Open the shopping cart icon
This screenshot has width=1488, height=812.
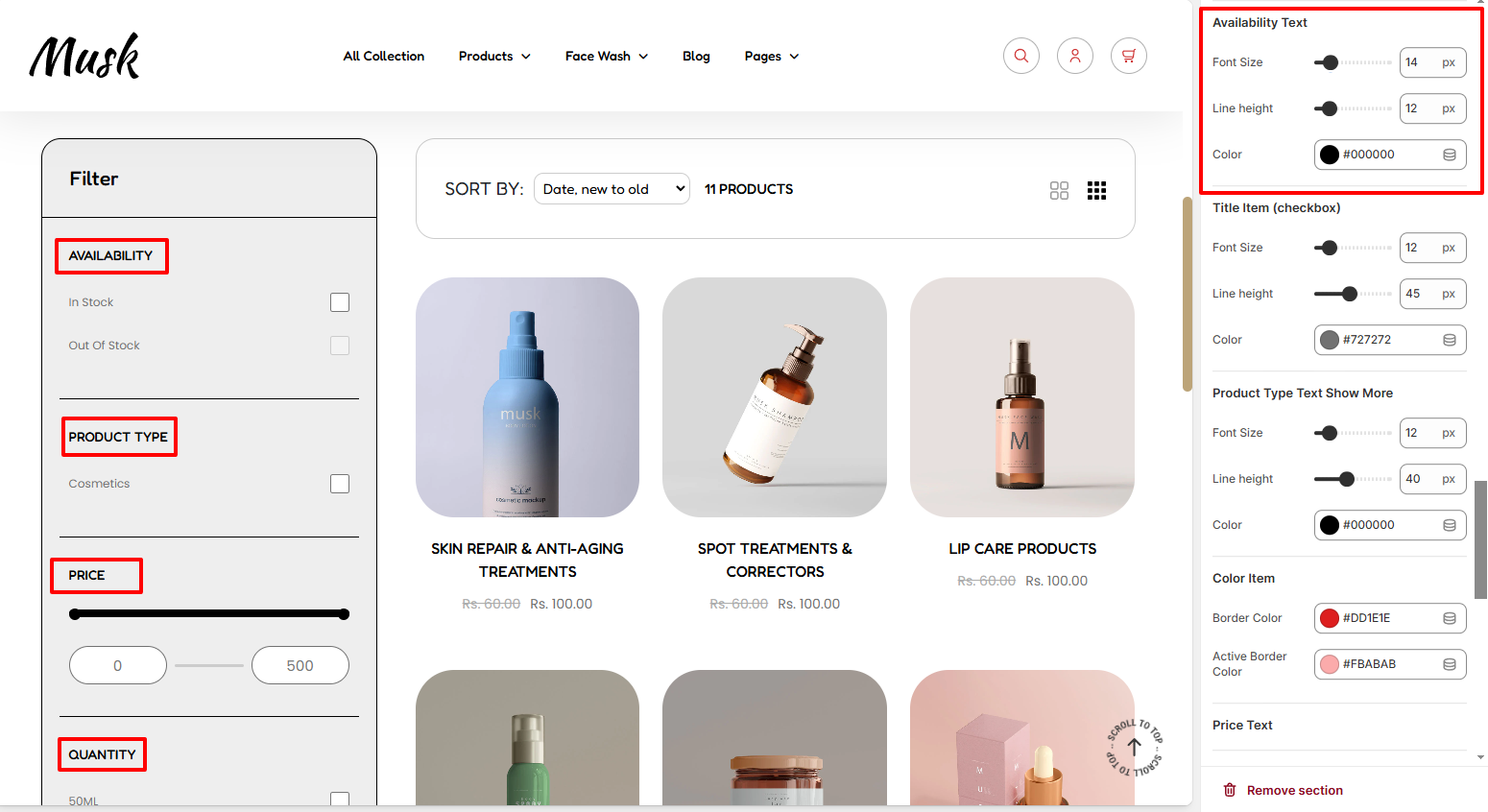tap(1128, 56)
